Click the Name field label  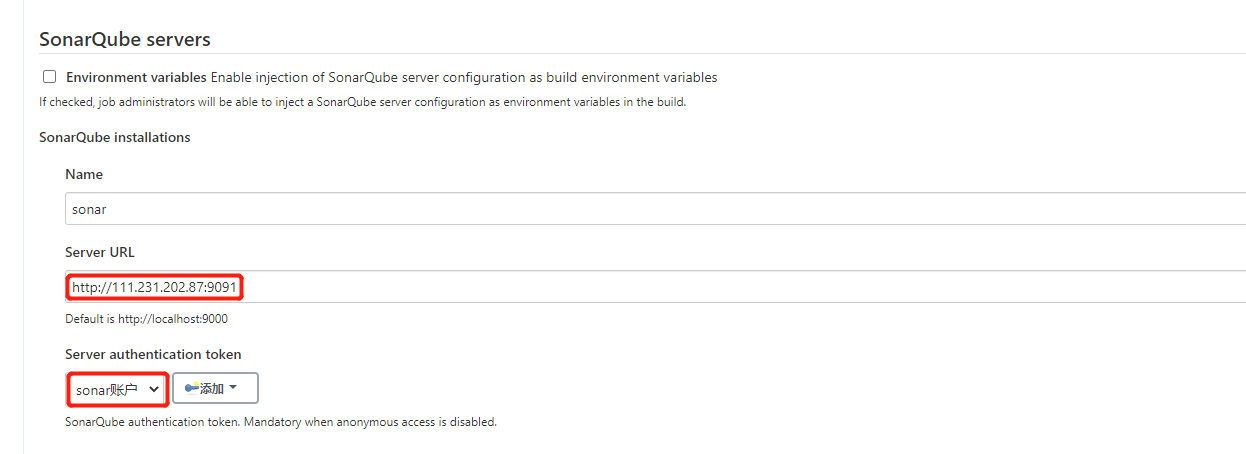(84, 174)
